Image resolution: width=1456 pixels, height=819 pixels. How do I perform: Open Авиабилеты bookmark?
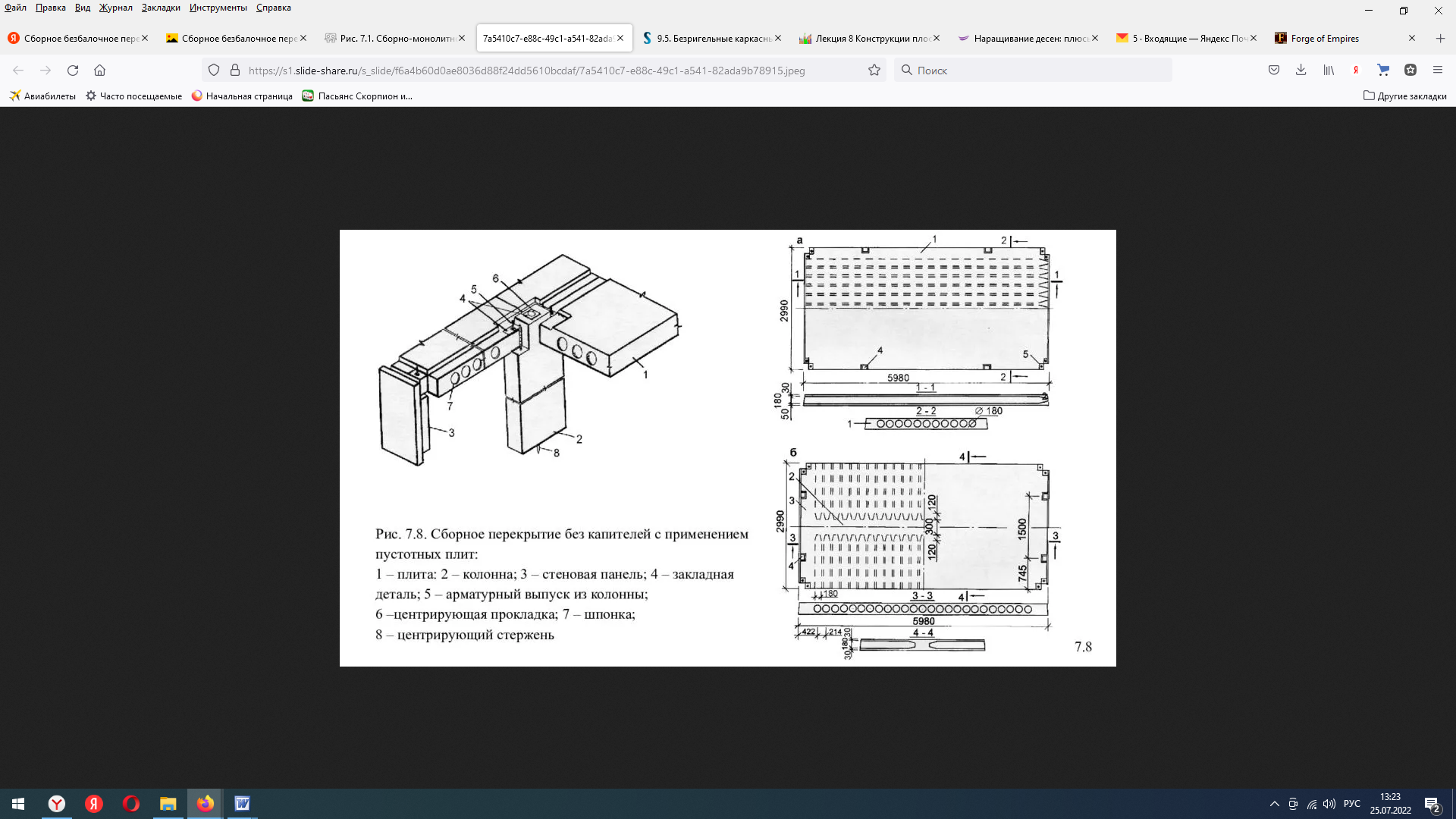(42, 96)
